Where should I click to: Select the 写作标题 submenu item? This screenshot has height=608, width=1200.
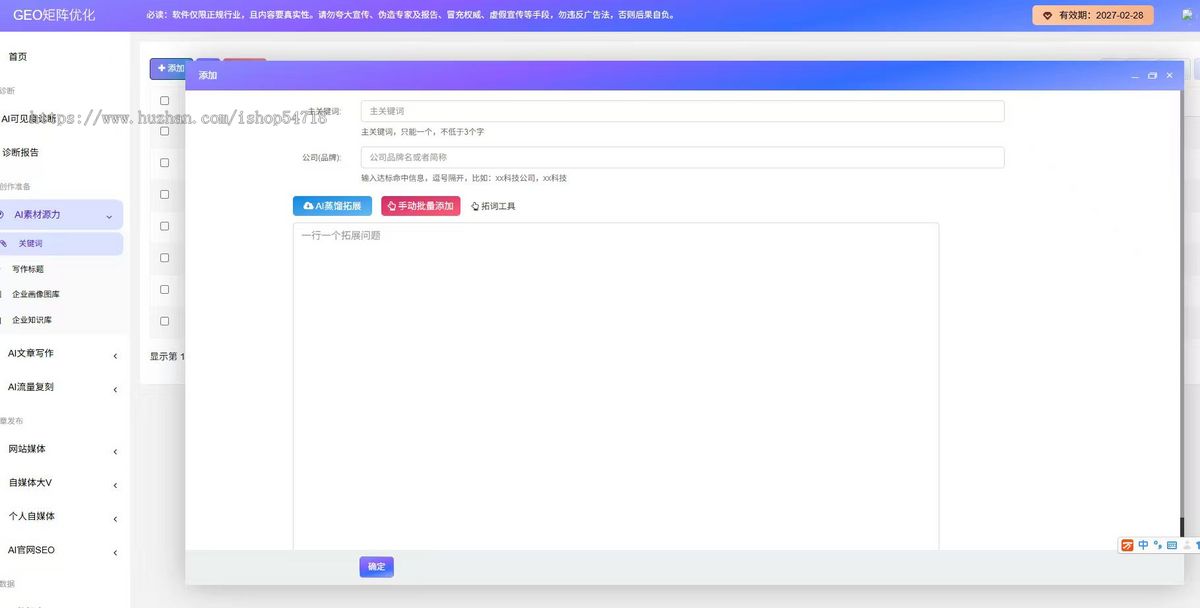tap(28, 269)
